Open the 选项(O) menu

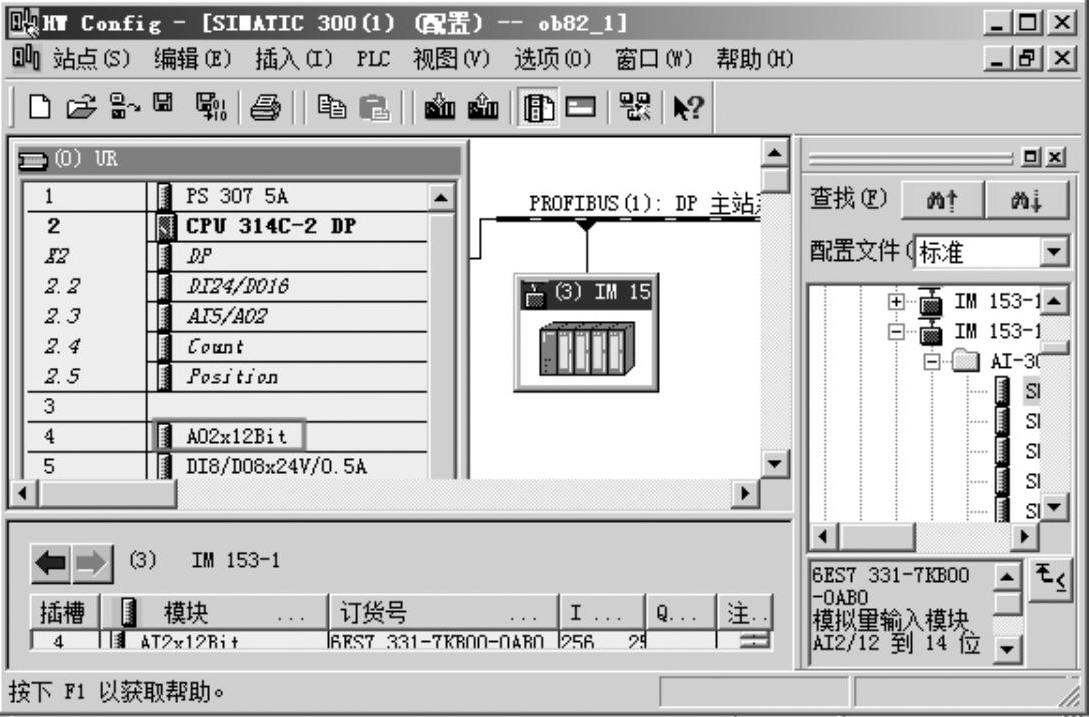click(x=552, y=59)
